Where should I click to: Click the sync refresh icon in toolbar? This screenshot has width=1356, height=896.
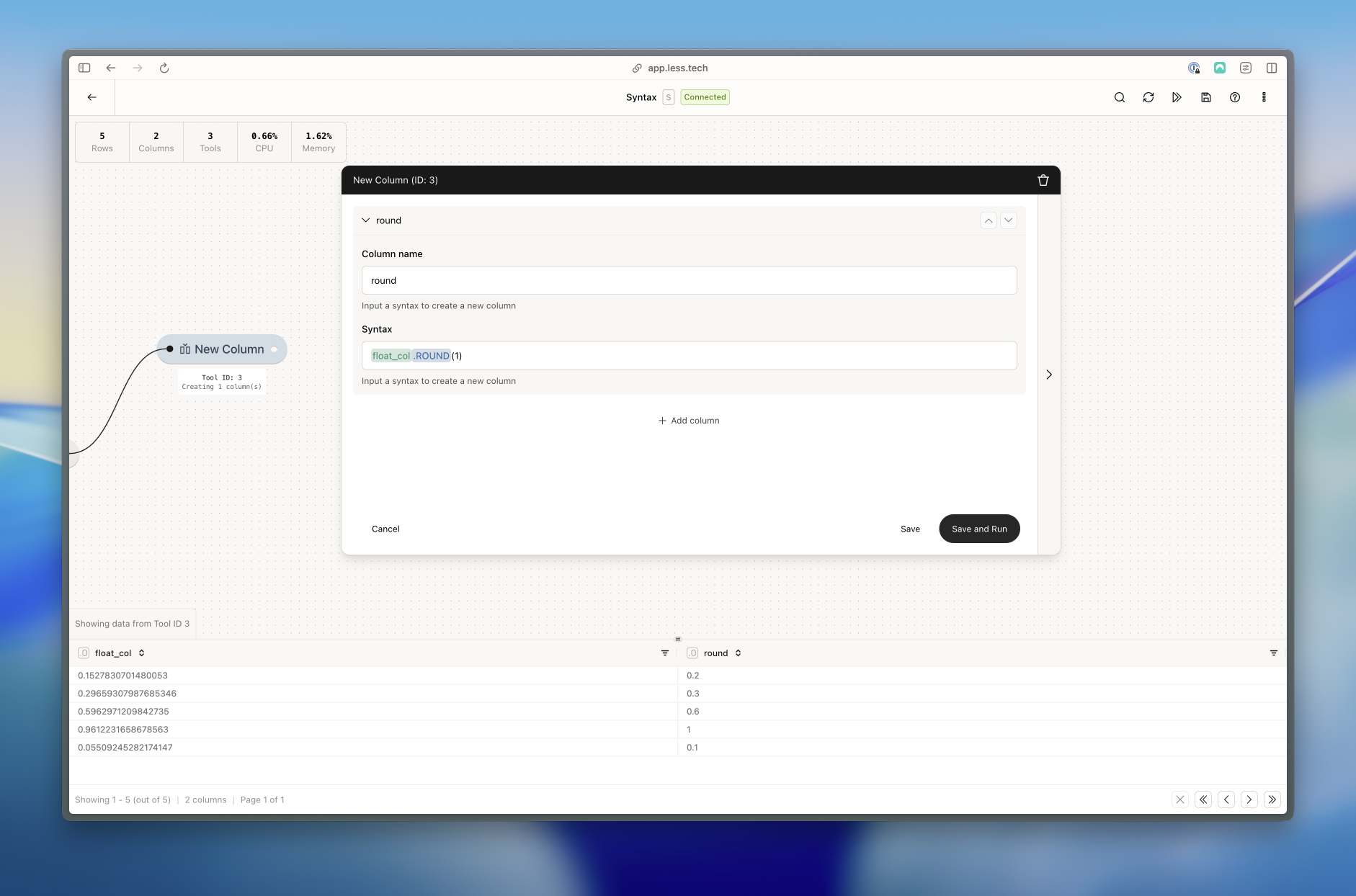pos(1148,97)
